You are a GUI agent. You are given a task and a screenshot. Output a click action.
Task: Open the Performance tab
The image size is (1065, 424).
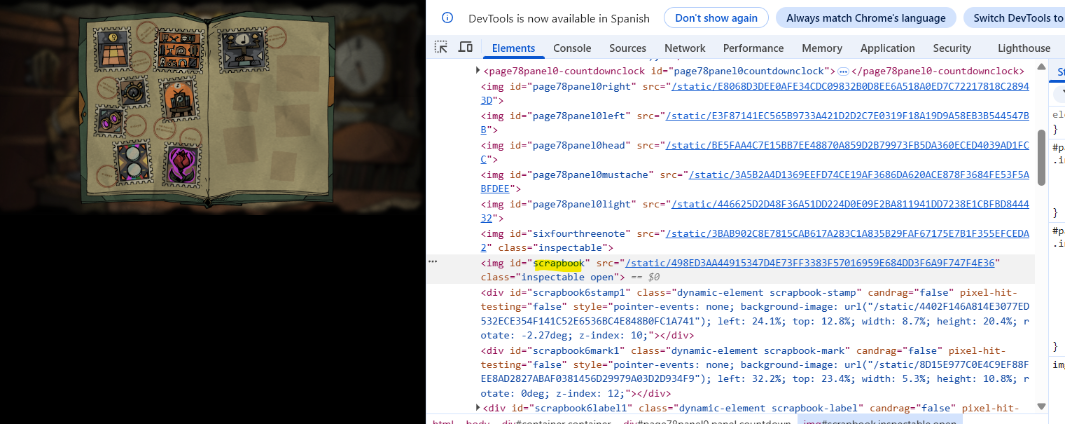pos(753,48)
